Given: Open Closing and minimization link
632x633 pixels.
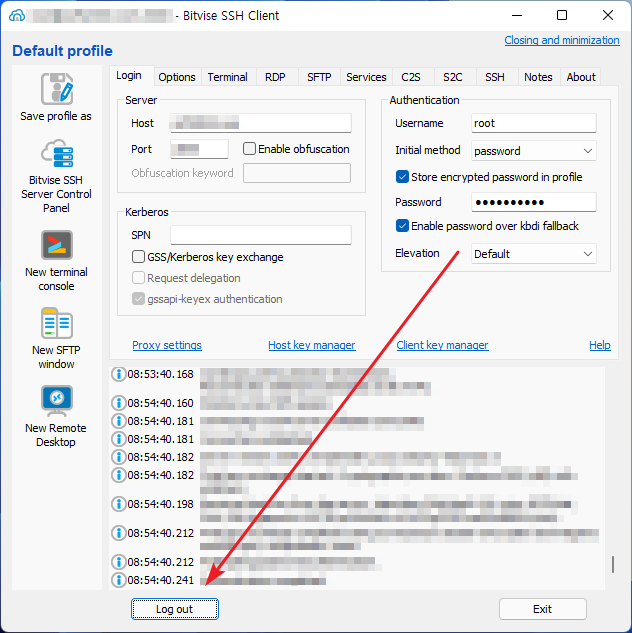Looking at the screenshot, I should click(x=562, y=40).
